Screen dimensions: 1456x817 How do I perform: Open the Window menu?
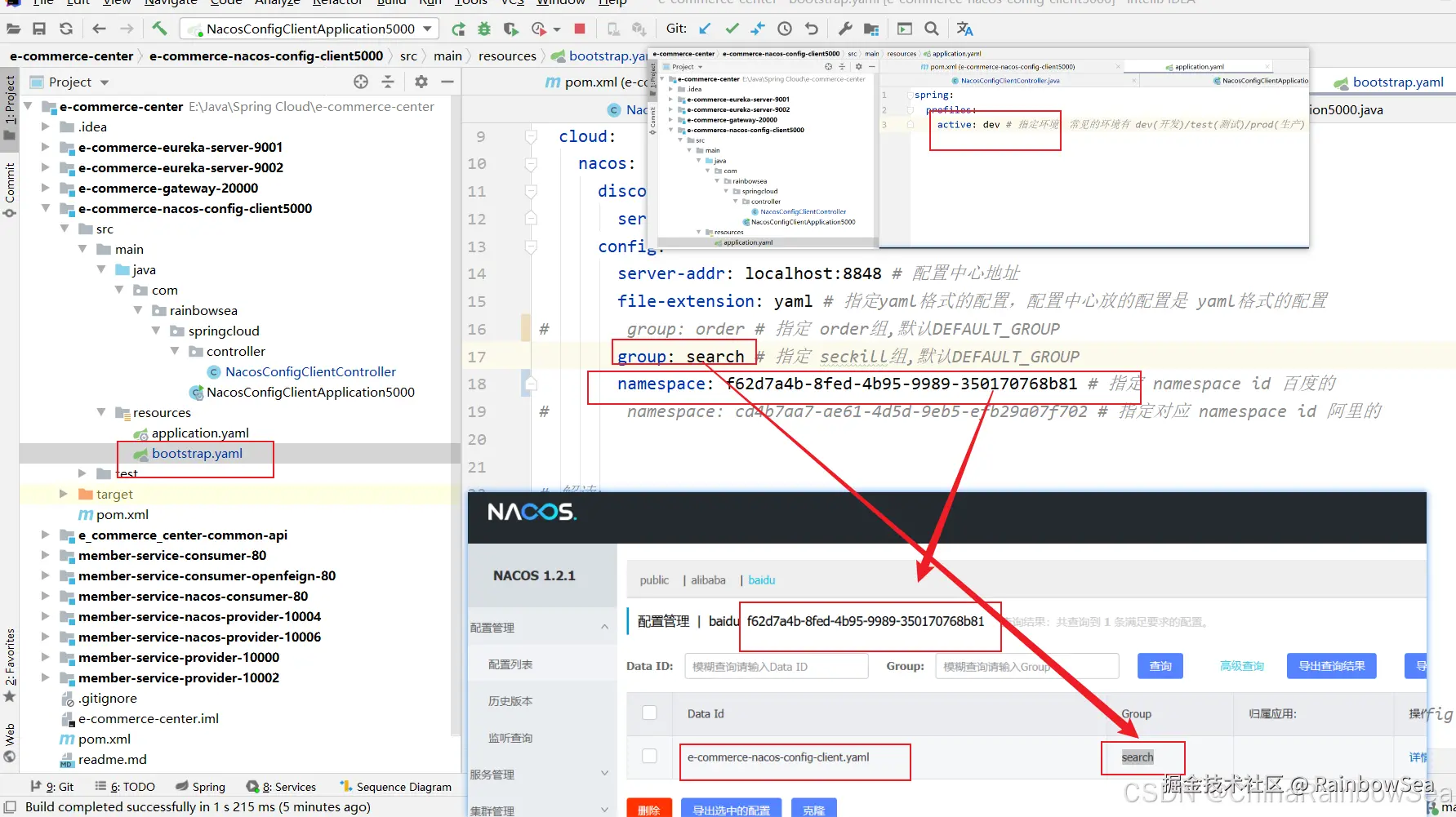tap(560, 2)
